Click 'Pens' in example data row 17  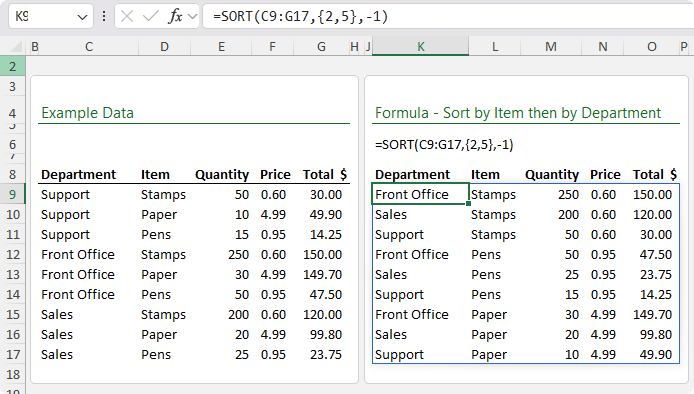156,355
